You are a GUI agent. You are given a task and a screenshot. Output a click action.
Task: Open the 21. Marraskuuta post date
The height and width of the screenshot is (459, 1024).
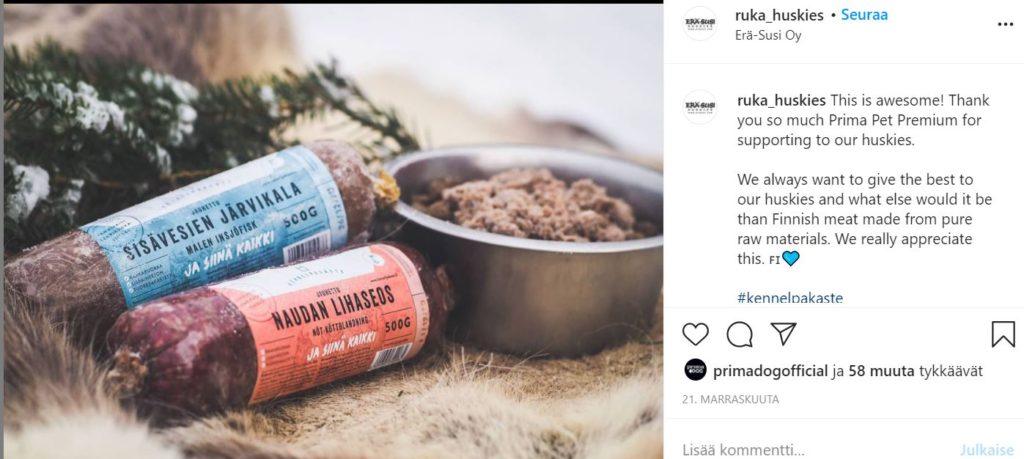(730, 399)
